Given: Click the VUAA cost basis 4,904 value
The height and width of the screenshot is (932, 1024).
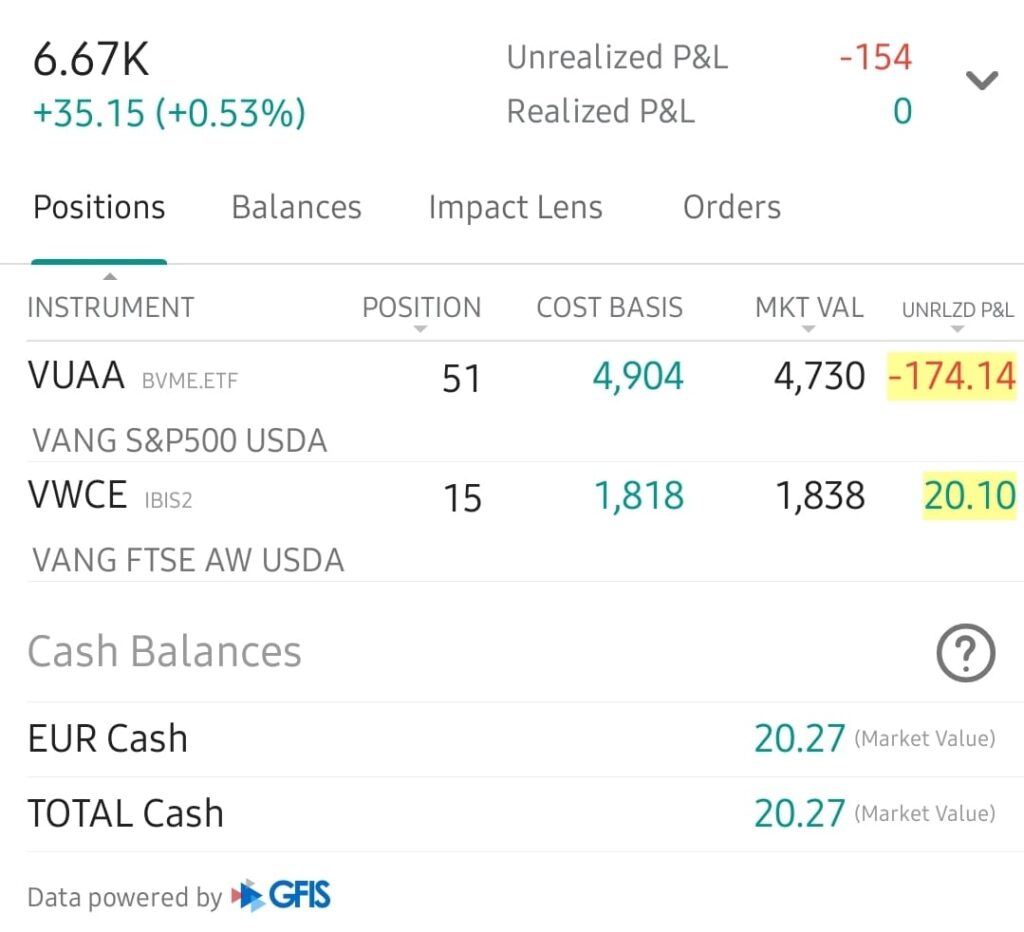Looking at the screenshot, I should (638, 377).
